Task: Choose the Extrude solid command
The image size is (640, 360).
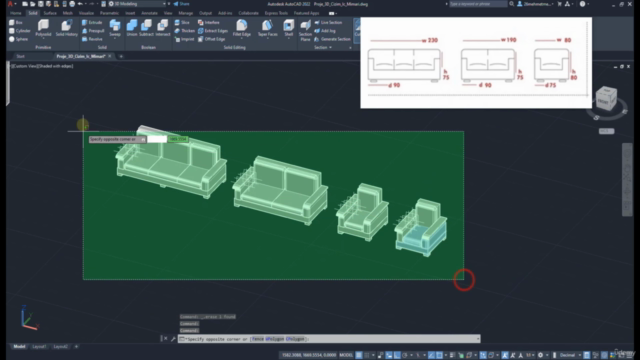Action: click(92, 22)
